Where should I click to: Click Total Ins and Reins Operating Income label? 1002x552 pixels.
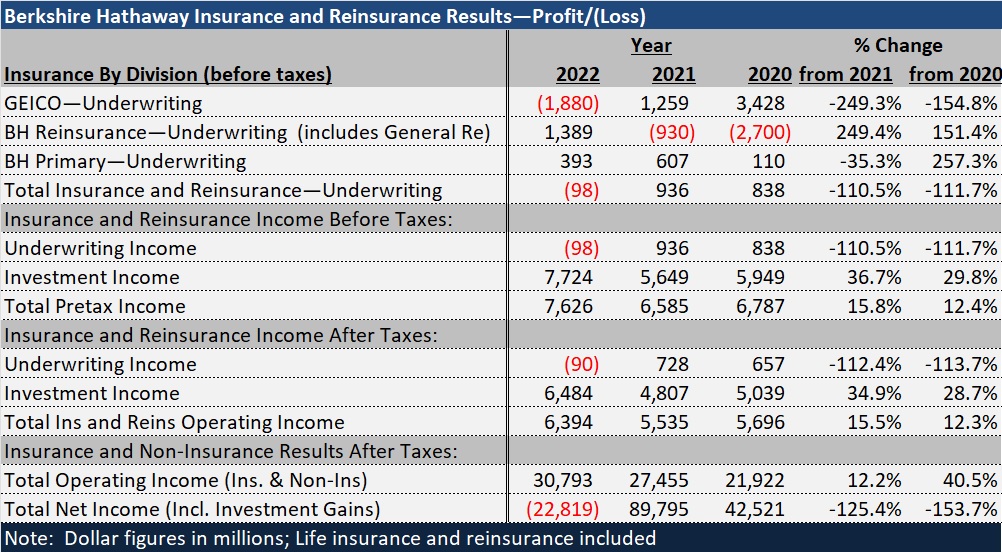tap(174, 422)
